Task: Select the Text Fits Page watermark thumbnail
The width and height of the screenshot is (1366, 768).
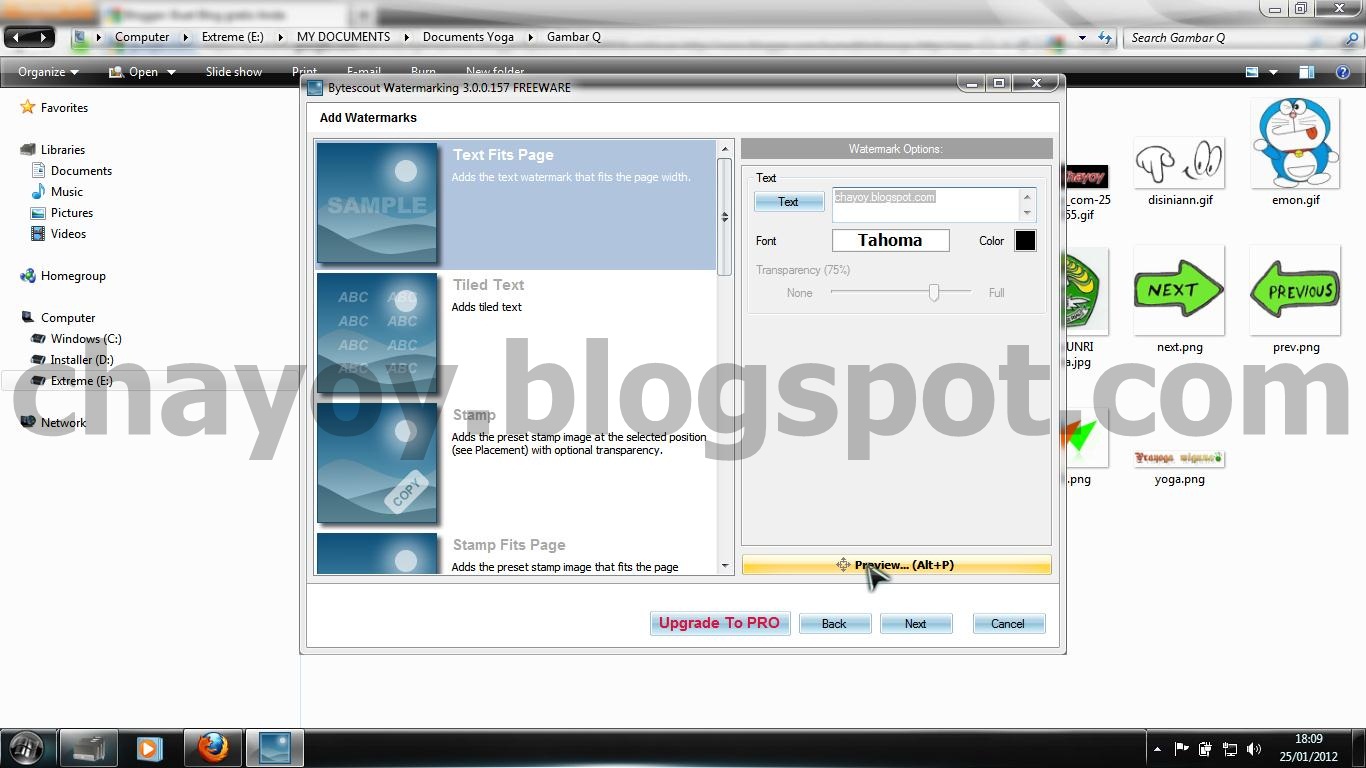Action: 377,203
